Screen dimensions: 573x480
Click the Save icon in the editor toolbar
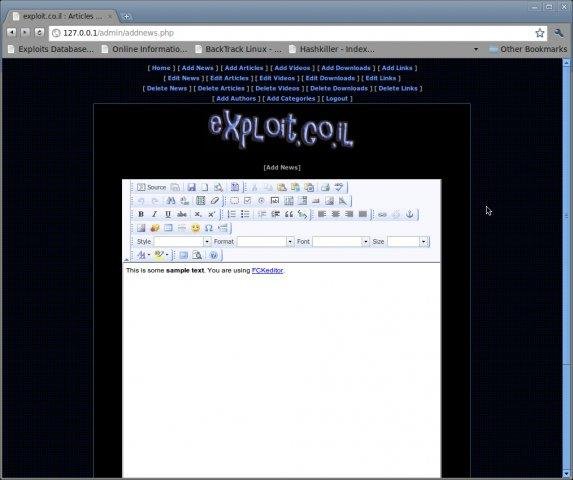pos(191,187)
